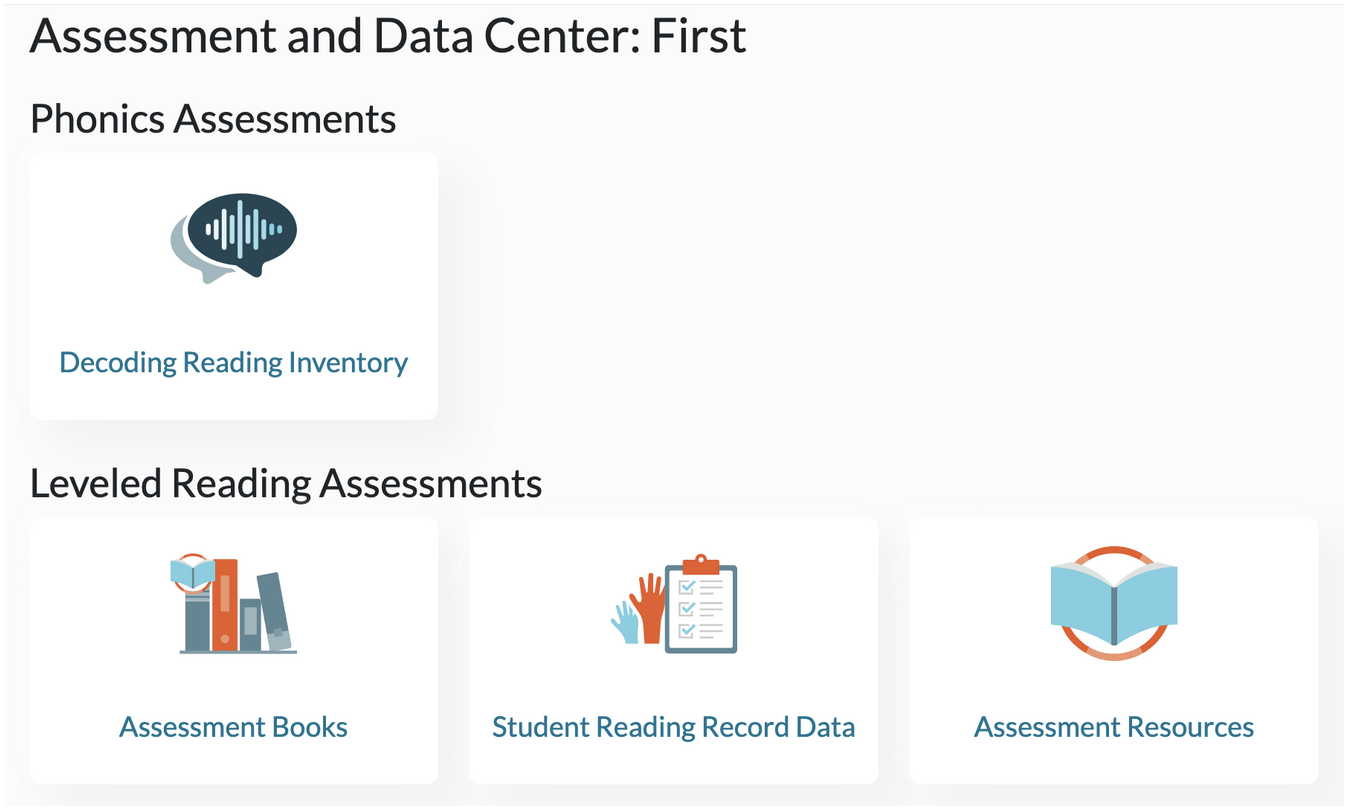Choose the Student Reading Record Data card
Screen dimensions: 1350x810
click(674, 650)
